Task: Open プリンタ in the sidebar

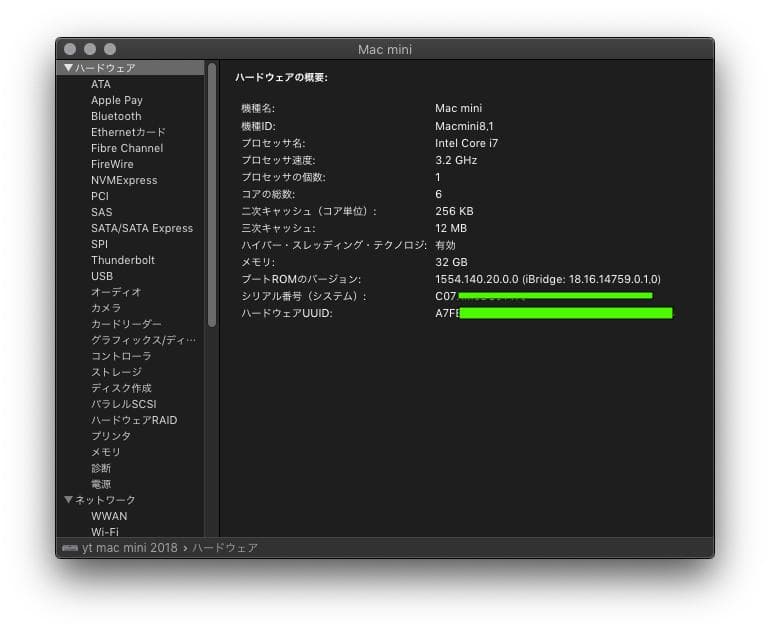Action: [111, 436]
